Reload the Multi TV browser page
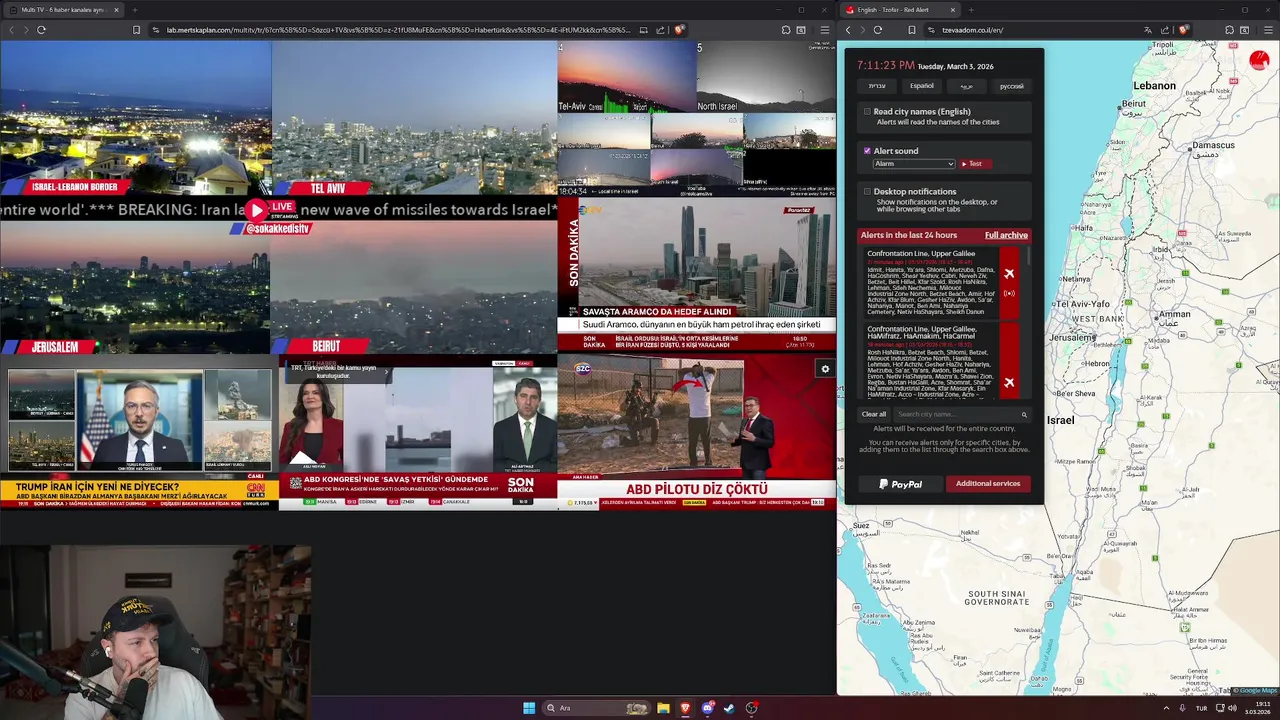This screenshot has height=720, width=1280. point(41,30)
